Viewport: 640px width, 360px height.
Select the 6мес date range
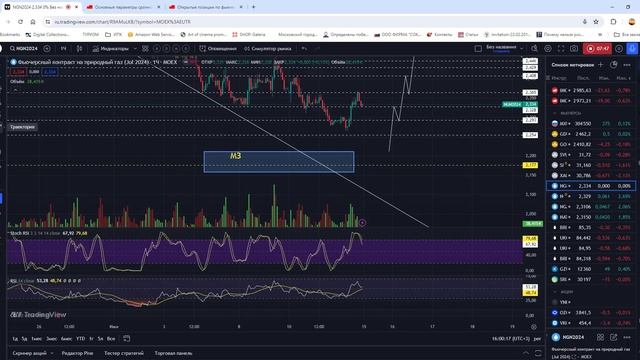tap(66, 339)
